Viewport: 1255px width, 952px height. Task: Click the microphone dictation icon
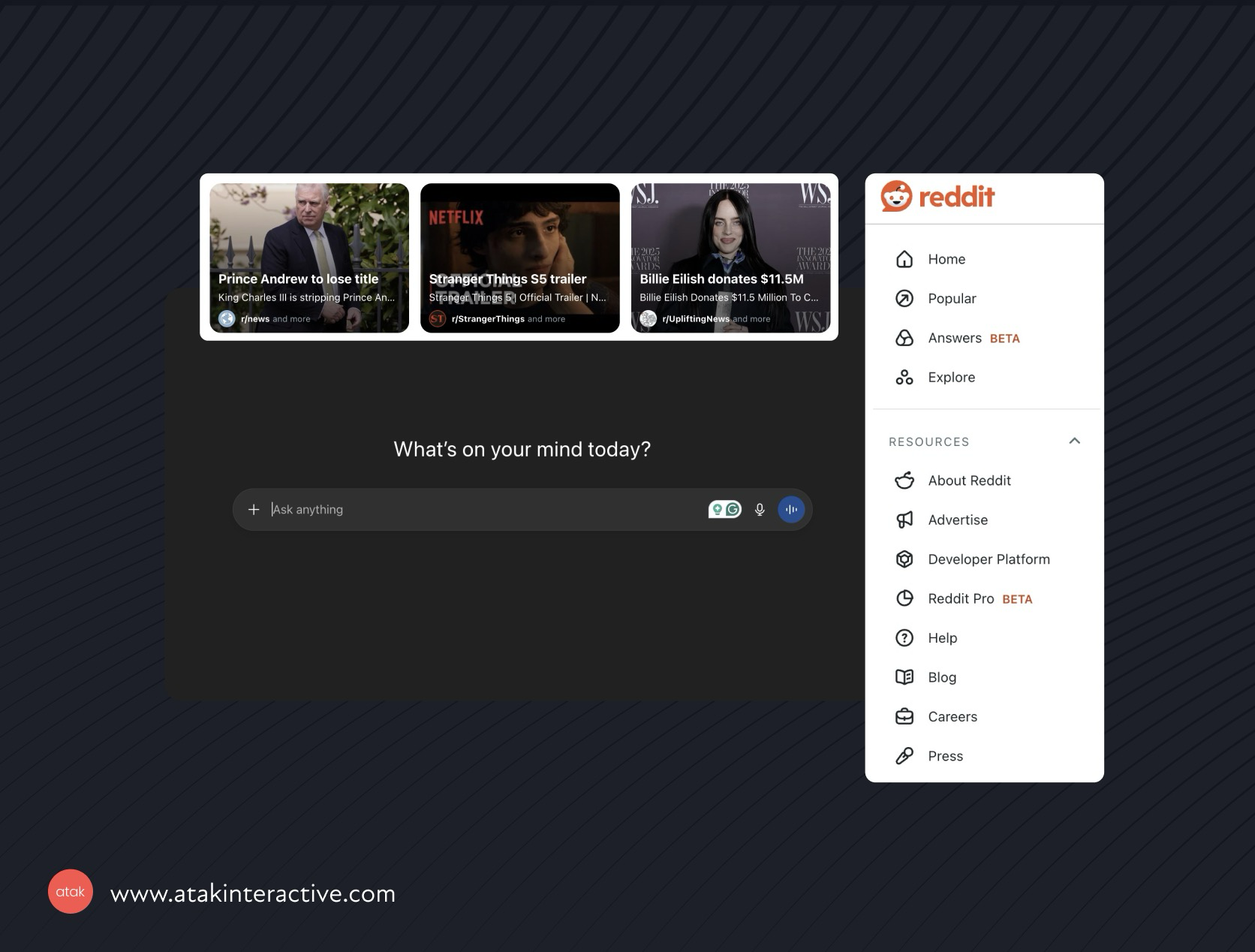coord(760,510)
